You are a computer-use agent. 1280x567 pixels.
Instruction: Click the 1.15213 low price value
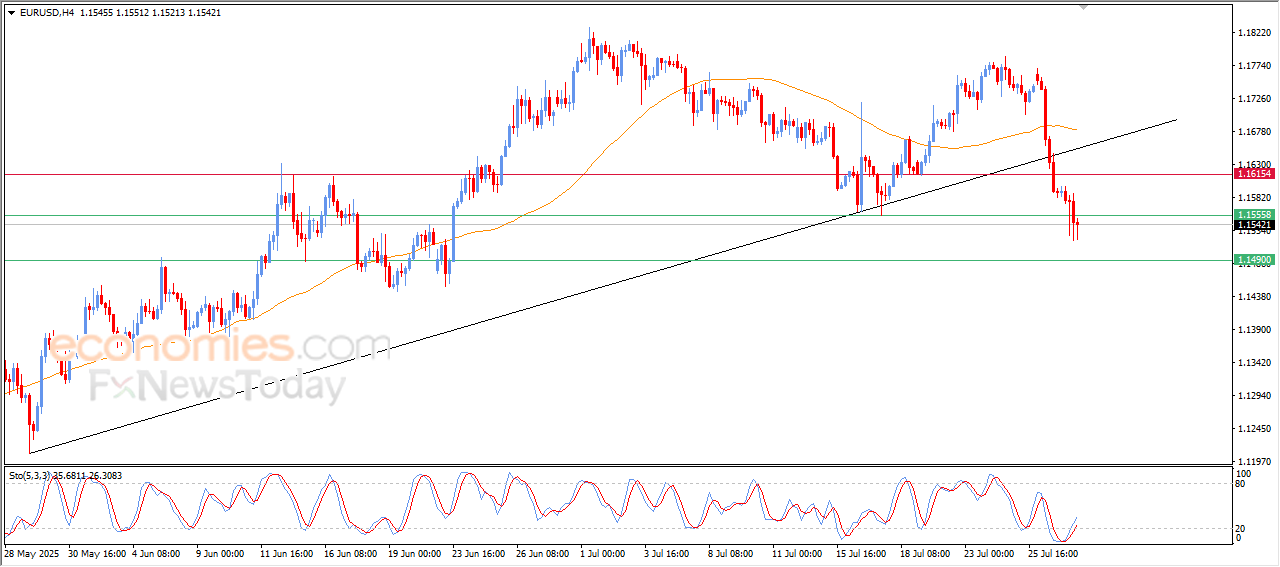(x=169, y=12)
